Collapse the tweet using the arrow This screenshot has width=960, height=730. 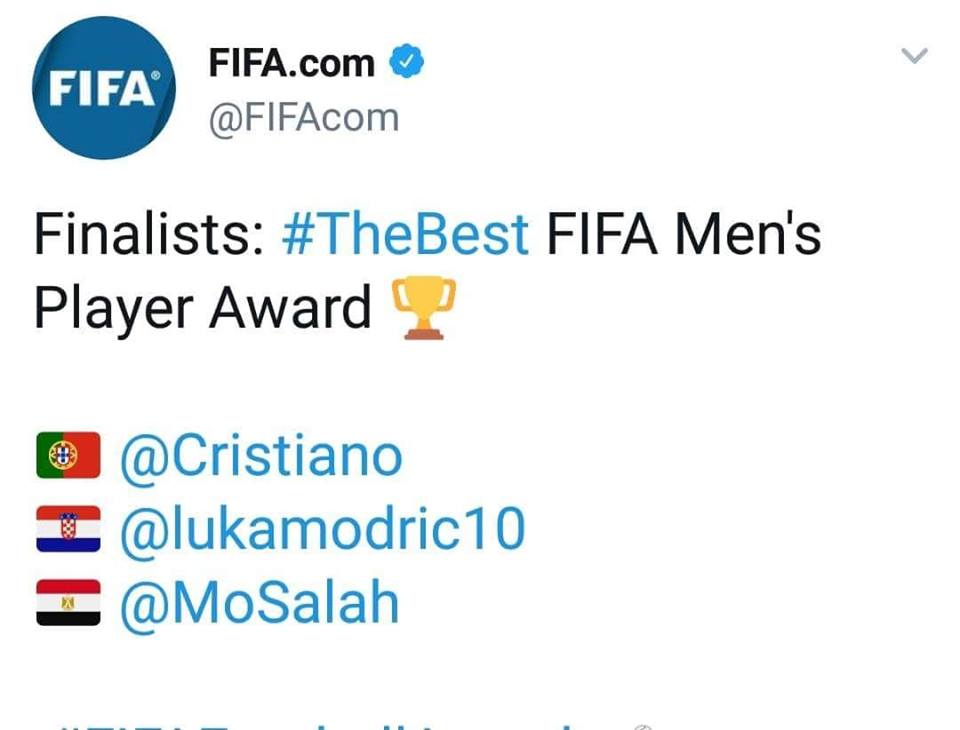tap(912, 57)
